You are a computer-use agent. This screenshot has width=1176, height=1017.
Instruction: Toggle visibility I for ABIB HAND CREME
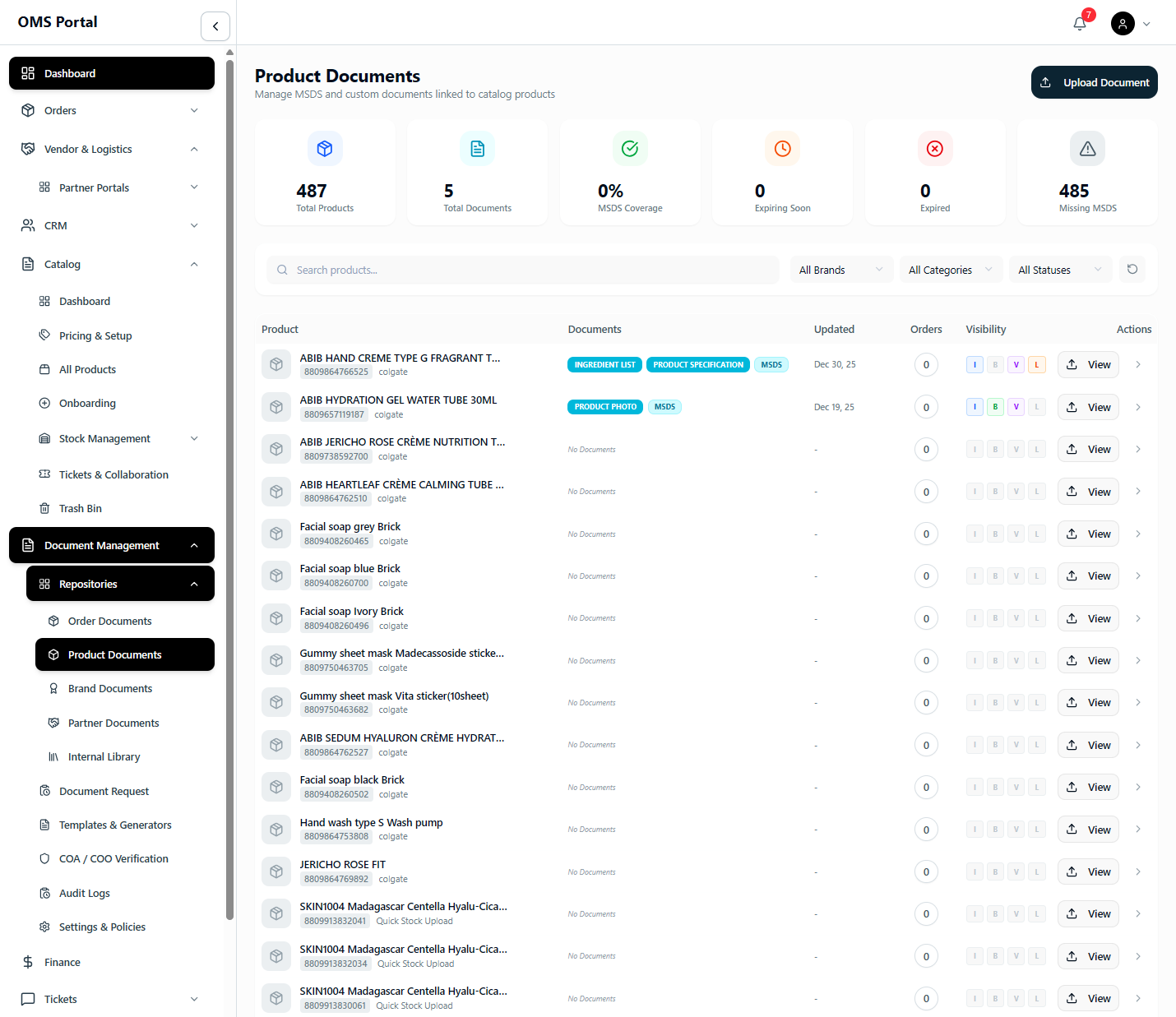click(975, 364)
